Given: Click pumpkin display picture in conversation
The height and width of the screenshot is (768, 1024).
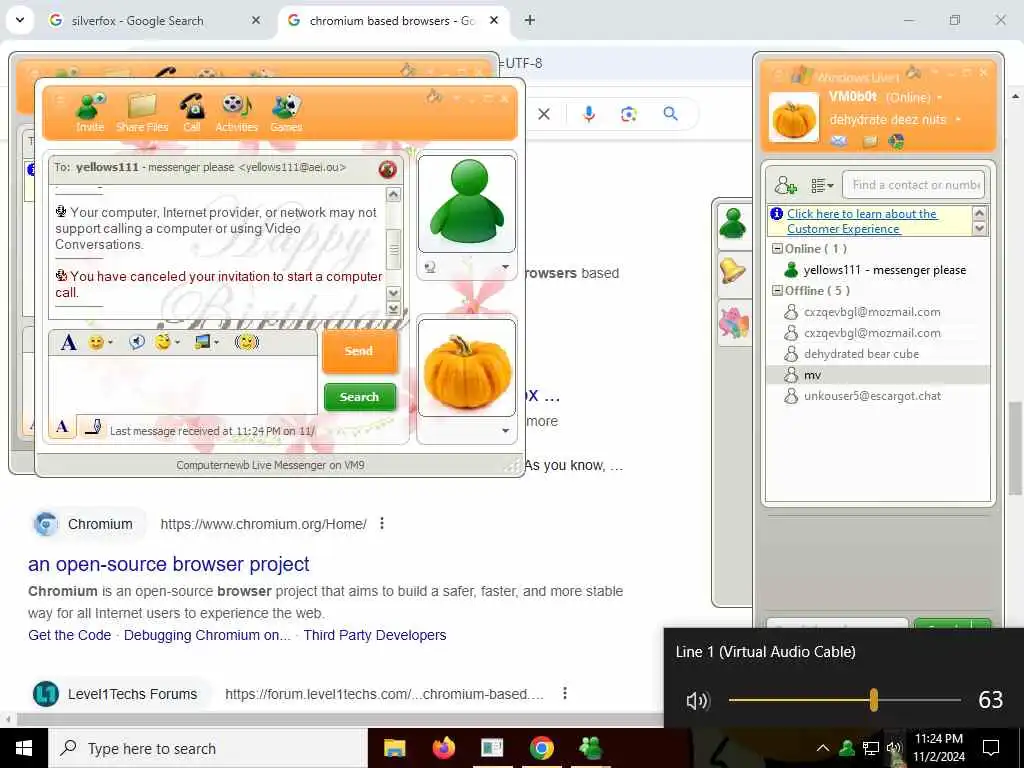Looking at the screenshot, I should point(466,368).
